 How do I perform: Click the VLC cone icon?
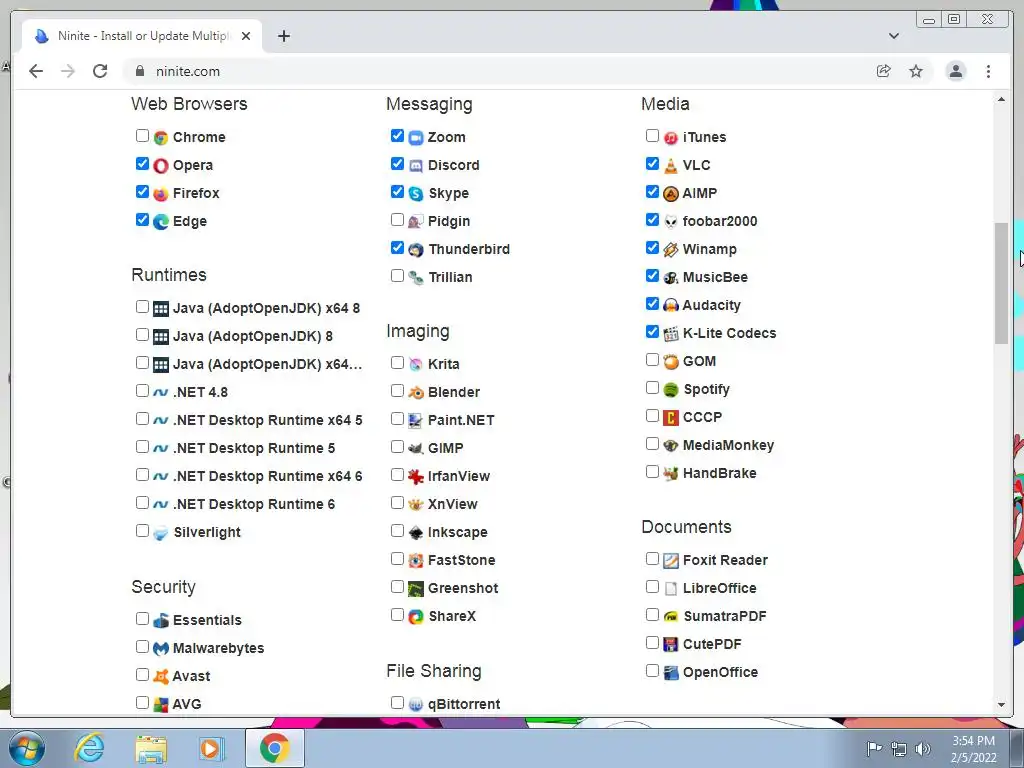tap(671, 166)
